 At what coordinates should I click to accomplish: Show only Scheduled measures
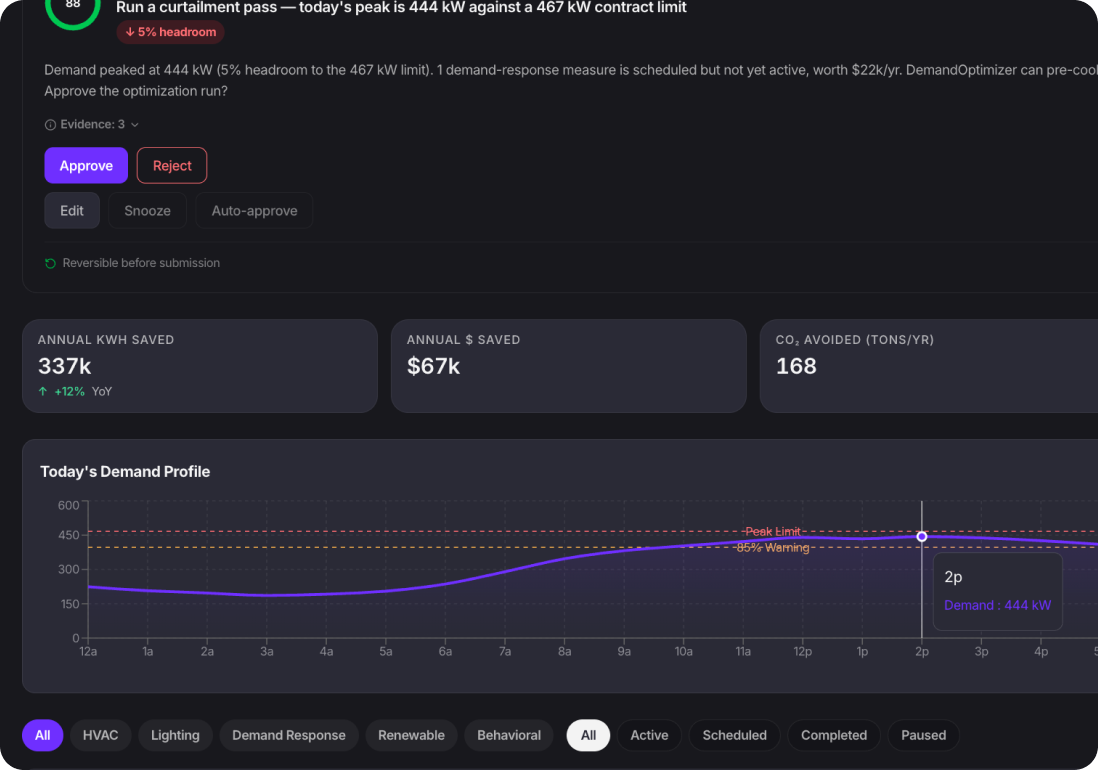[x=735, y=735]
